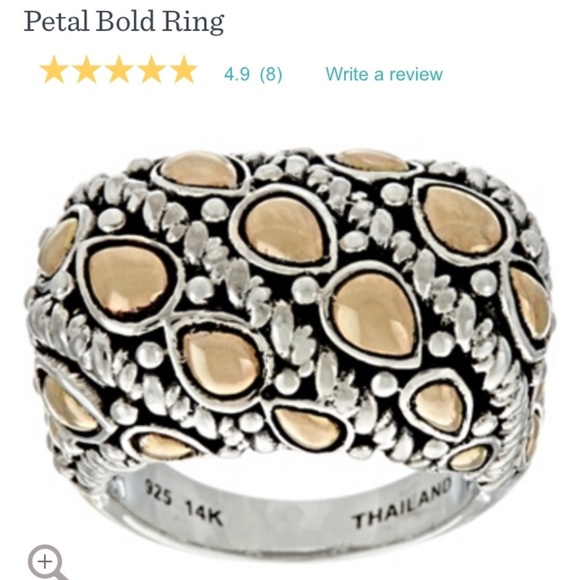
Task: Click the fifth rating star
Action: point(183,69)
